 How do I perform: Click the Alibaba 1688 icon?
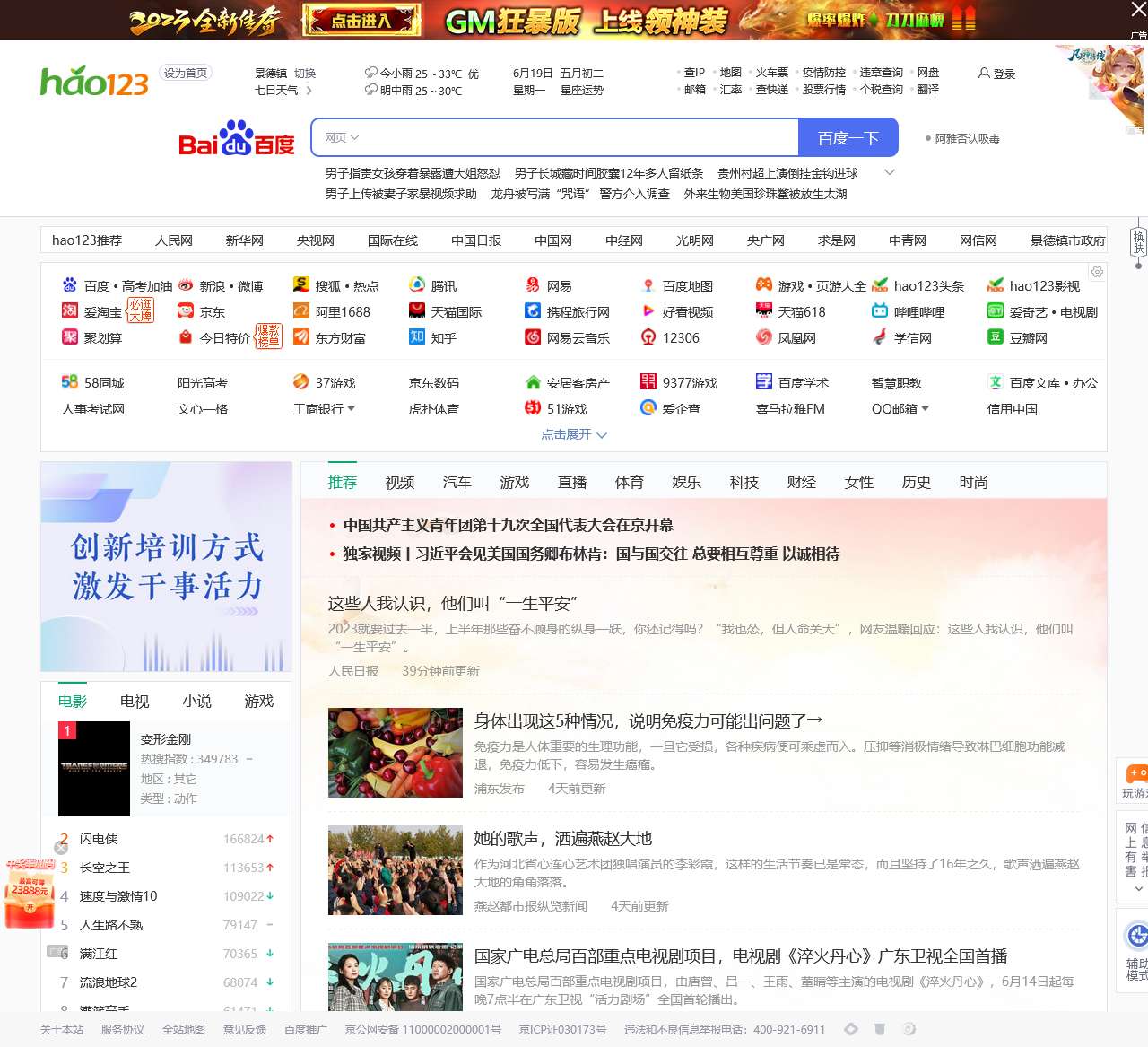(x=301, y=311)
